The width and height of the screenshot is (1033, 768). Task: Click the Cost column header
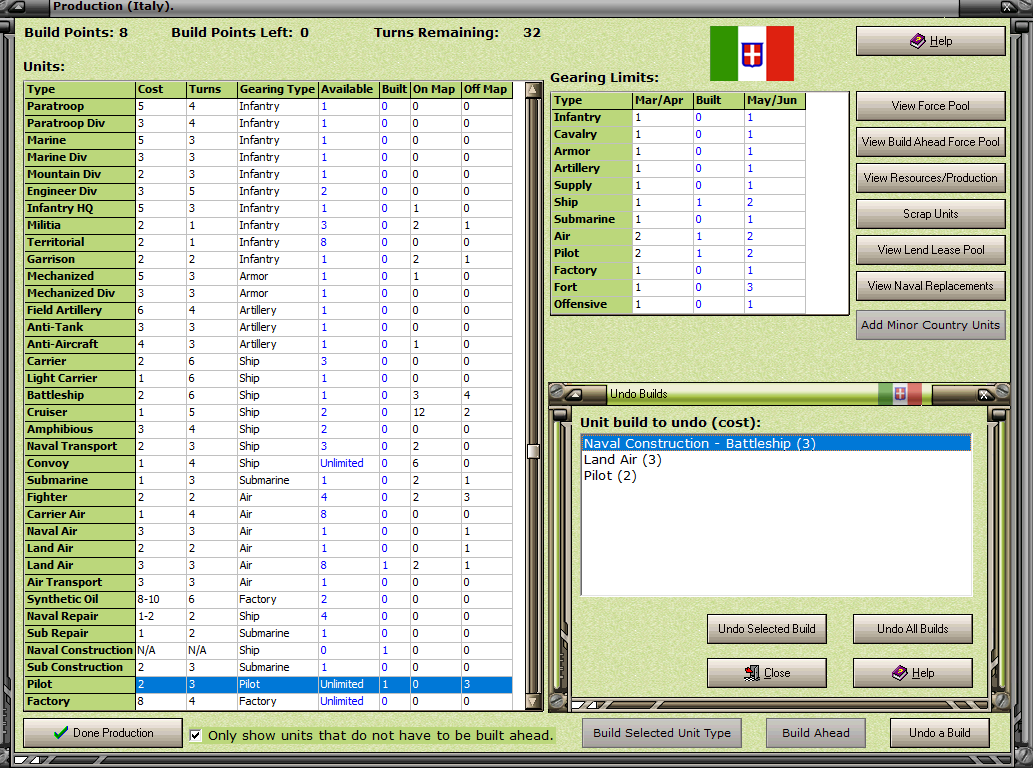[161, 90]
